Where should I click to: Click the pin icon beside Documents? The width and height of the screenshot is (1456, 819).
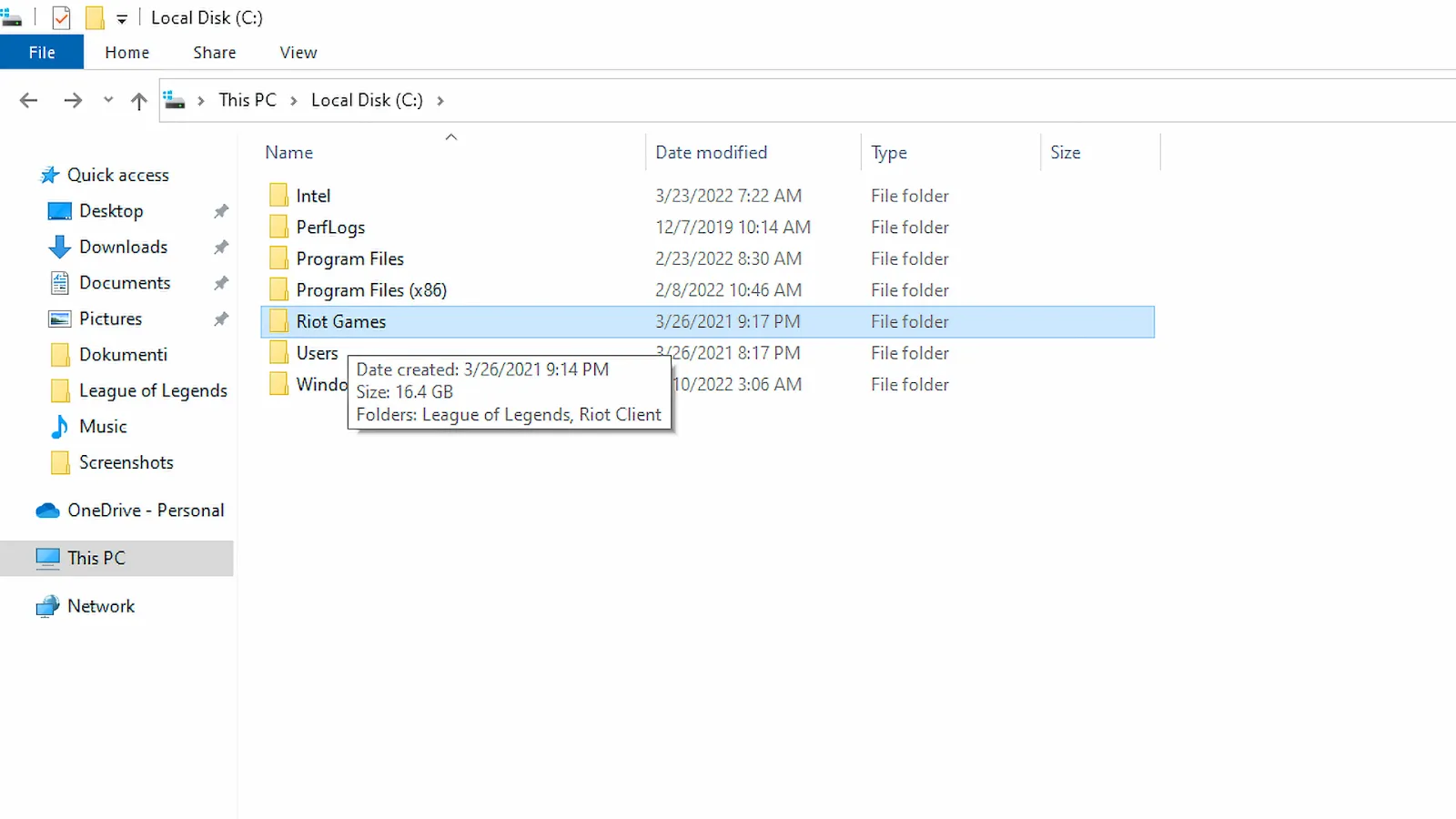[221, 283]
